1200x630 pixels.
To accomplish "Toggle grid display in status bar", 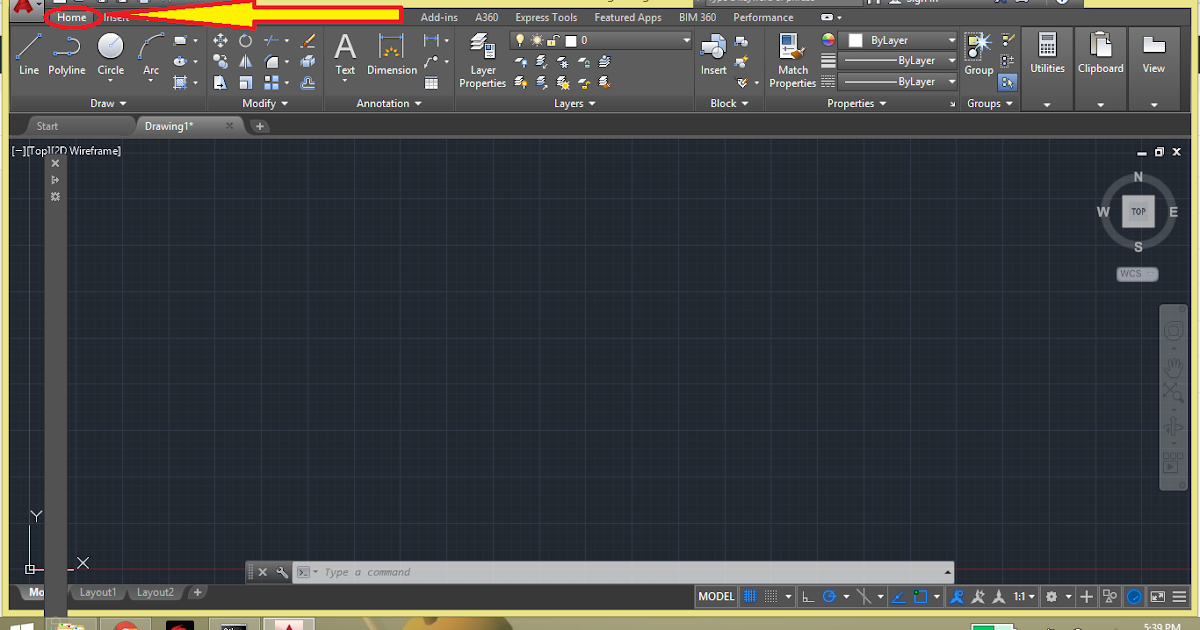I will (751, 597).
